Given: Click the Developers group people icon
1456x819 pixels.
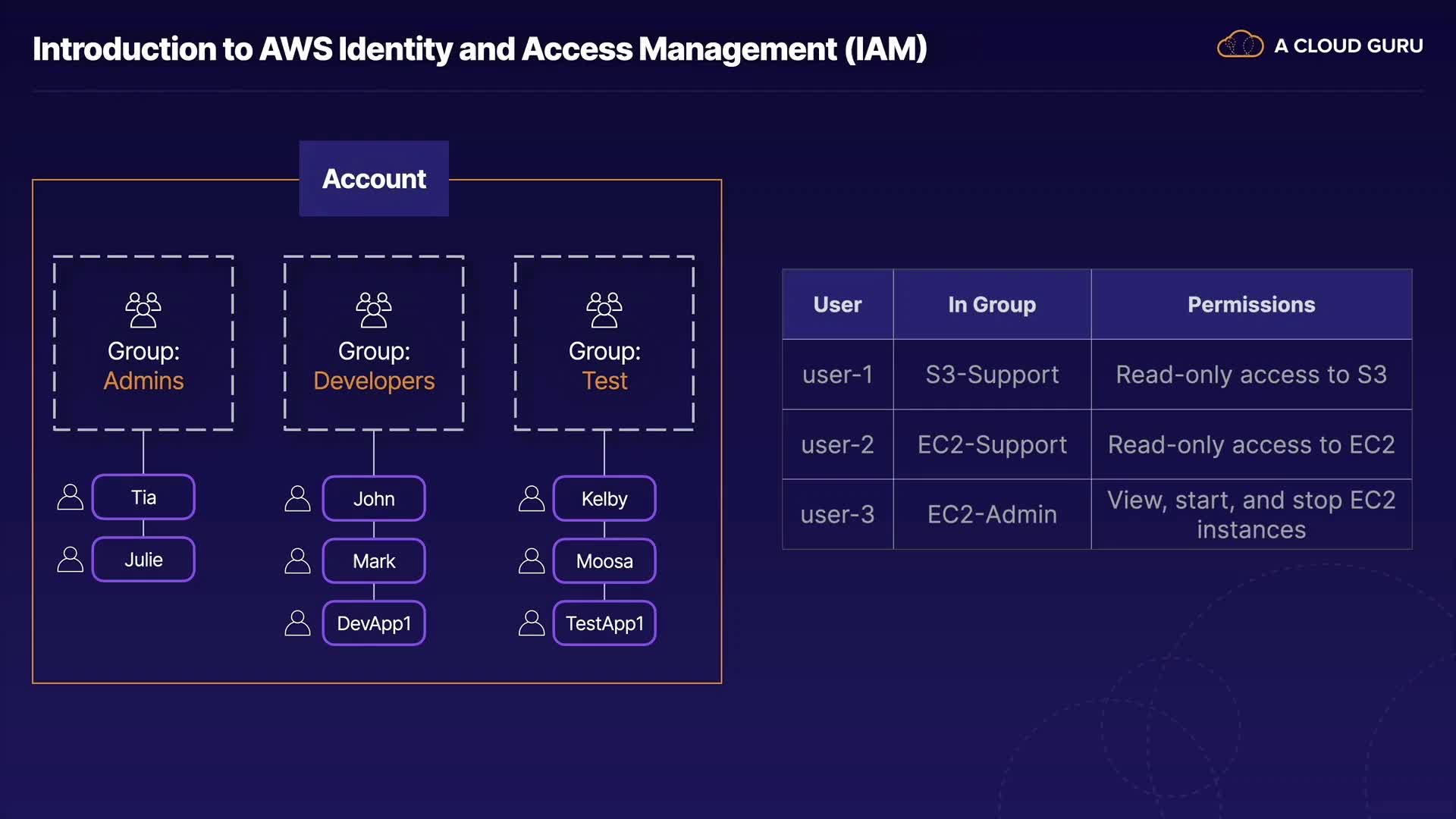Looking at the screenshot, I should pos(374,309).
